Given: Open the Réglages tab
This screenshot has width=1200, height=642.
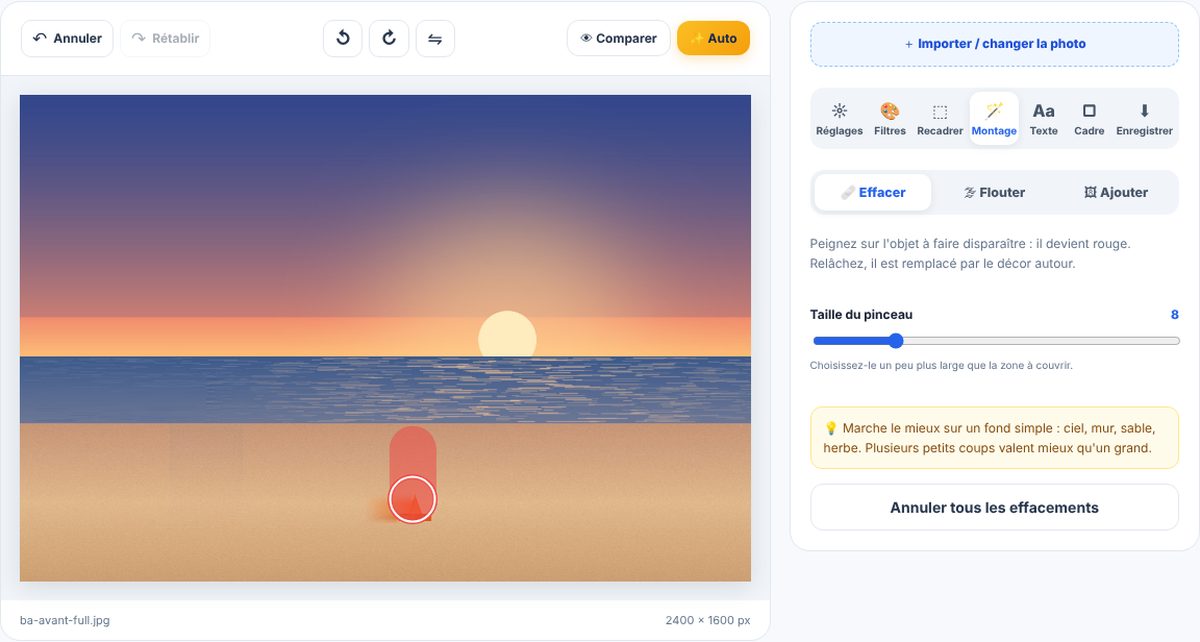Looking at the screenshot, I should (x=839, y=119).
